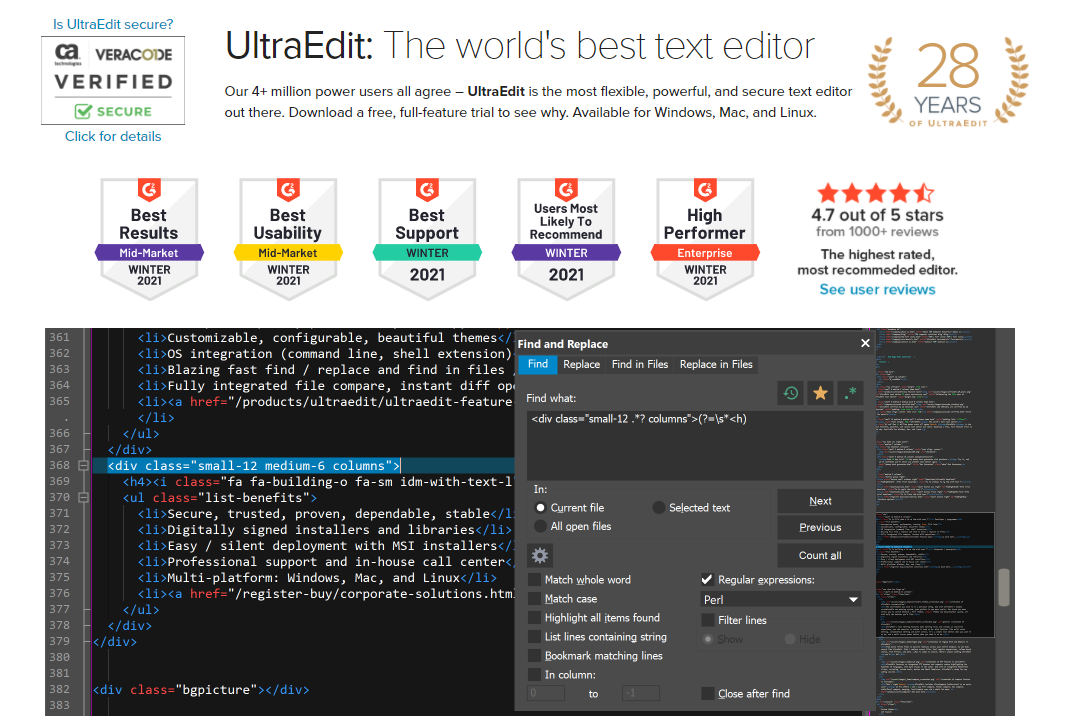The height and width of the screenshot is (716, 1081).
Task: Add search to favorites with star icon
Action: [x=820, y=392]
